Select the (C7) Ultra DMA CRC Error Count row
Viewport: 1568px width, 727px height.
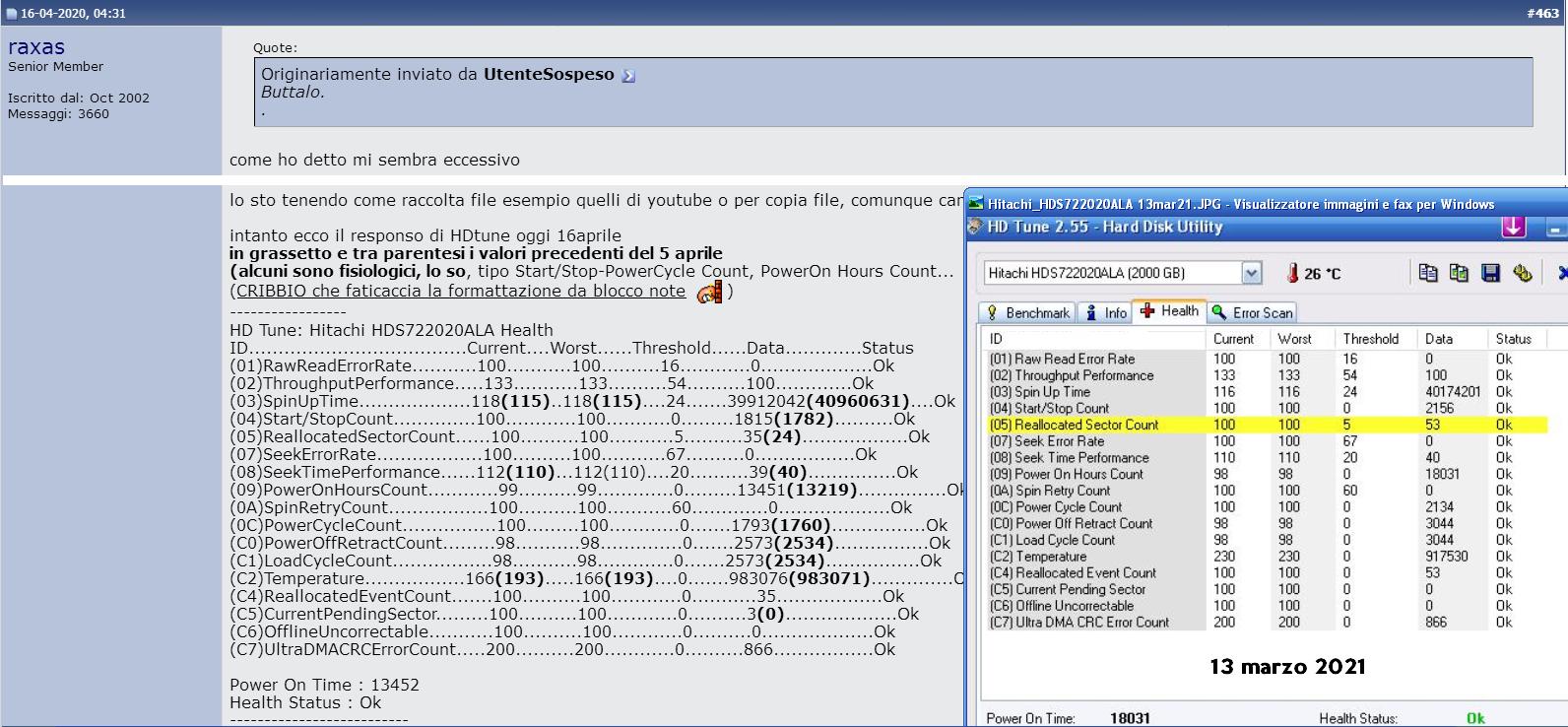coord(1267,622)
